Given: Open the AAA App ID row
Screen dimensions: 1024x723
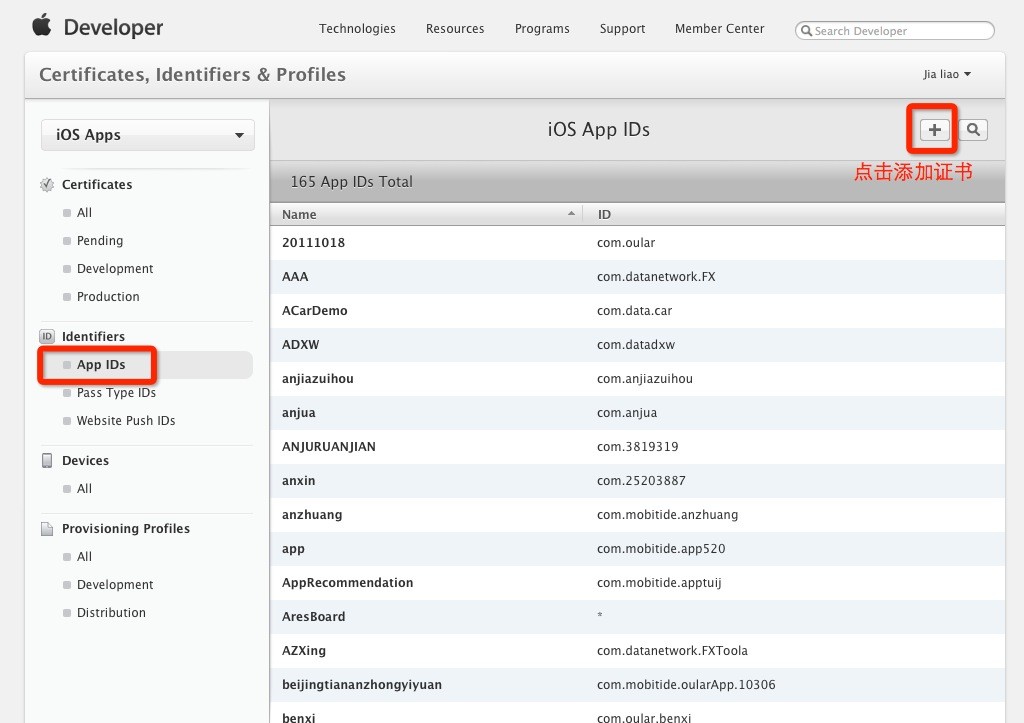Looking at the screenshot, I should [x=637, y=277].
